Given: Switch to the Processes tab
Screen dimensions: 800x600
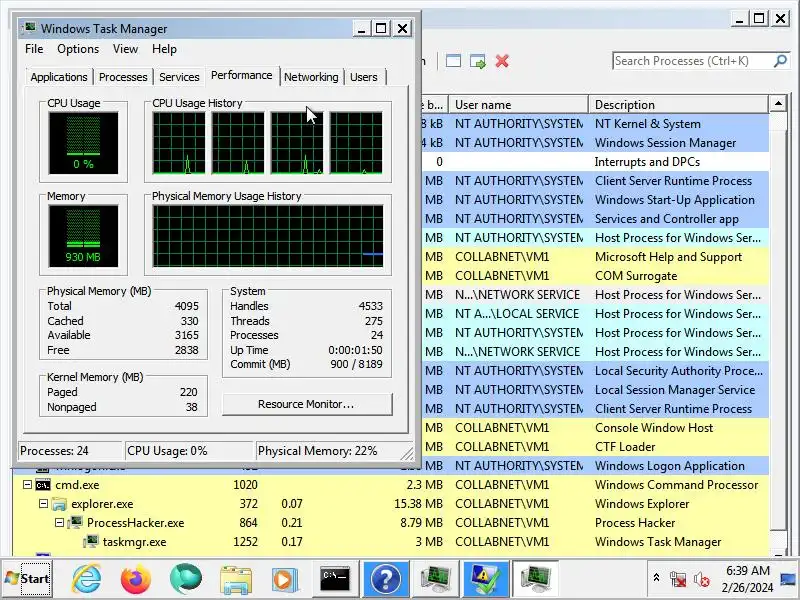Looking at the screenshot, I should click(123, 77).
